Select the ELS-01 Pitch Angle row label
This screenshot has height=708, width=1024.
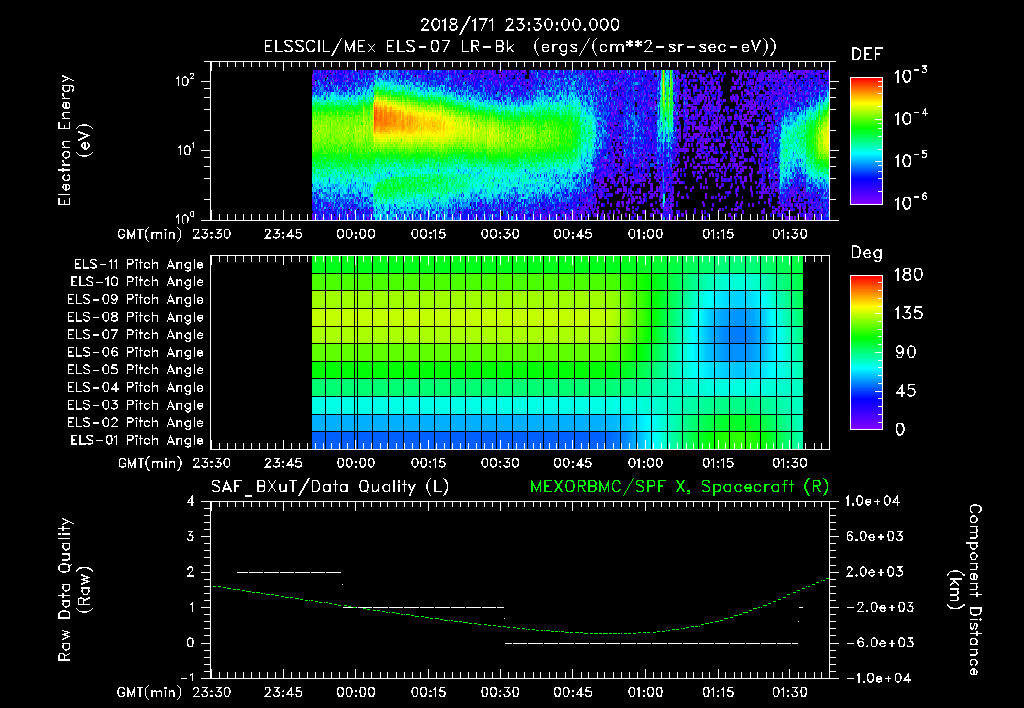click(137, 440)
